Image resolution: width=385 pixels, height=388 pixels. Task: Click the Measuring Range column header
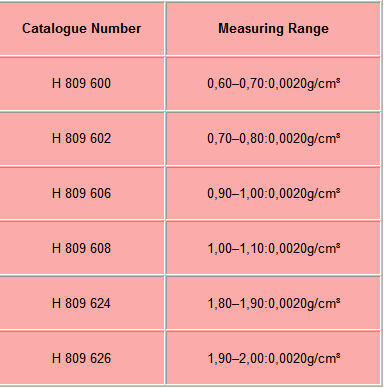point(273,28)
